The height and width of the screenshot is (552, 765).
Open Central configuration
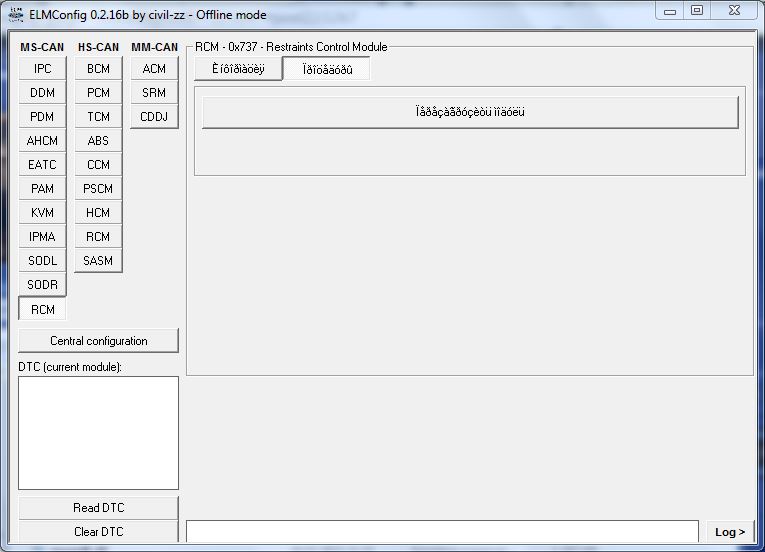pyautogui.click(x=98, y=341)
